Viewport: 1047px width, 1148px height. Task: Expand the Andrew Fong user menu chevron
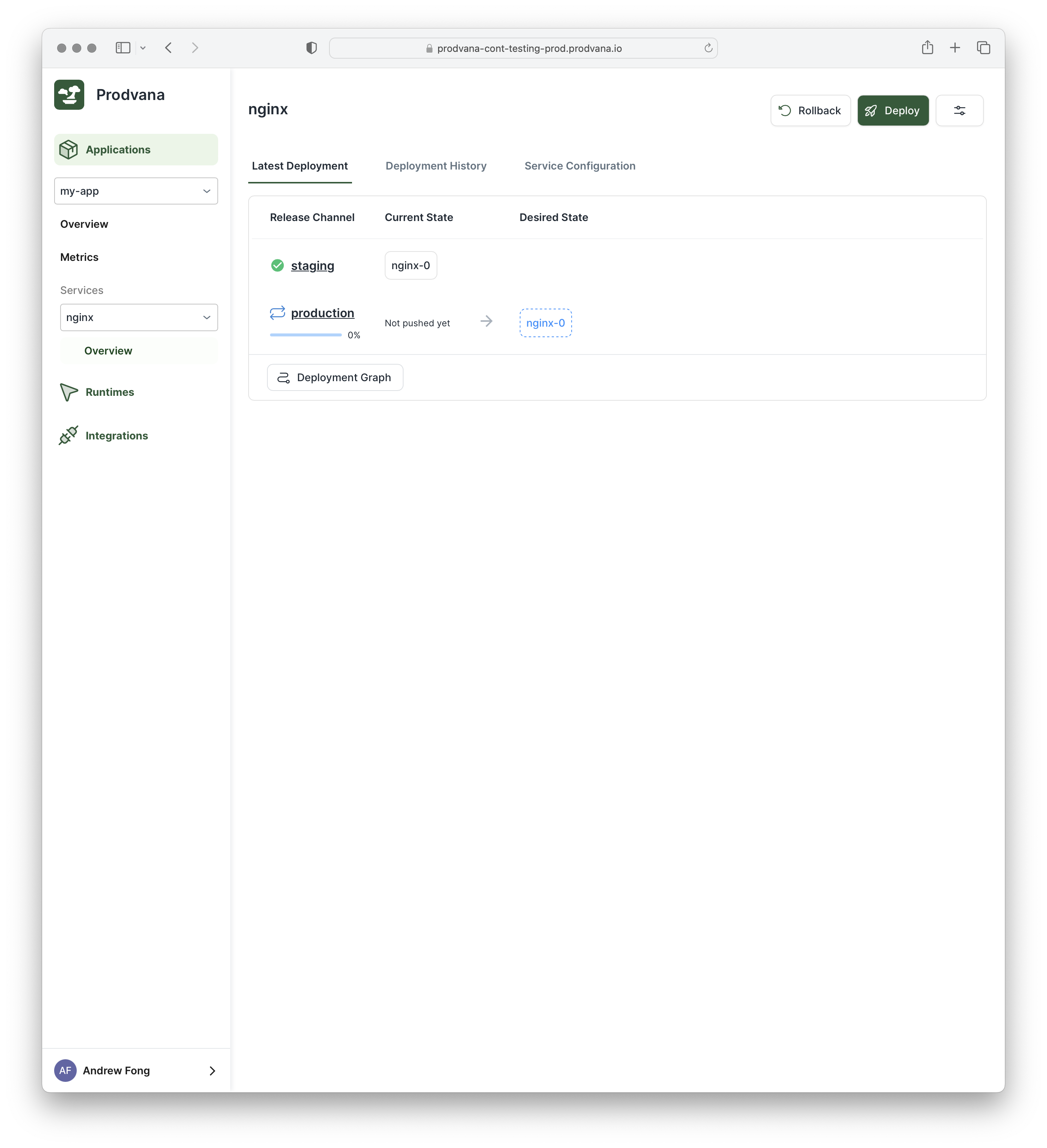pos(212,1071)
